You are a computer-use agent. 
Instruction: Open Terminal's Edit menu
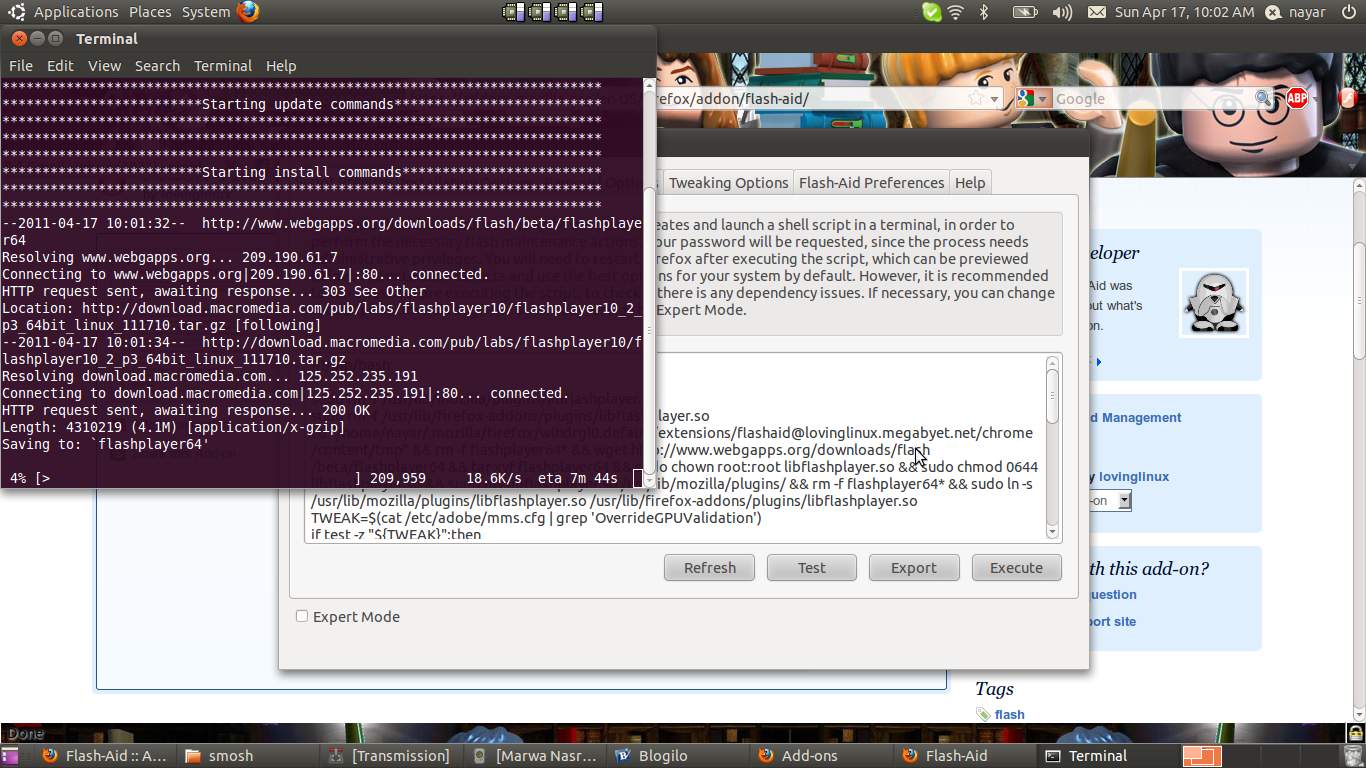[60, 65]
